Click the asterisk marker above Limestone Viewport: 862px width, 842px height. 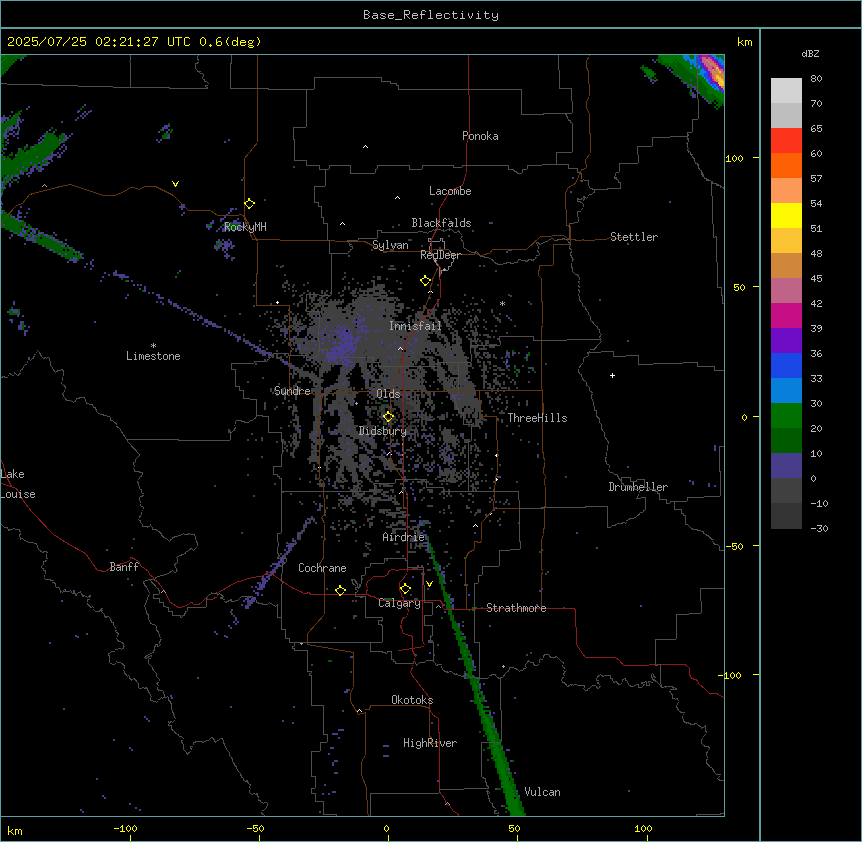click(153, 345)
